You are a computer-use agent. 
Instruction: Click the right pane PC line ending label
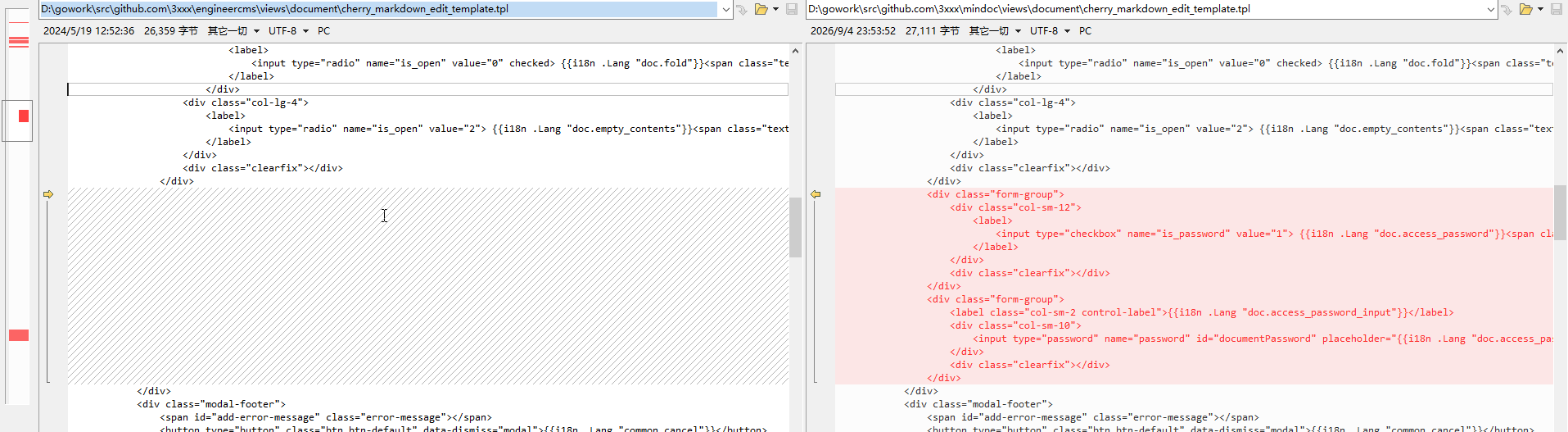pyautogui.click(x=1086, y=31)
